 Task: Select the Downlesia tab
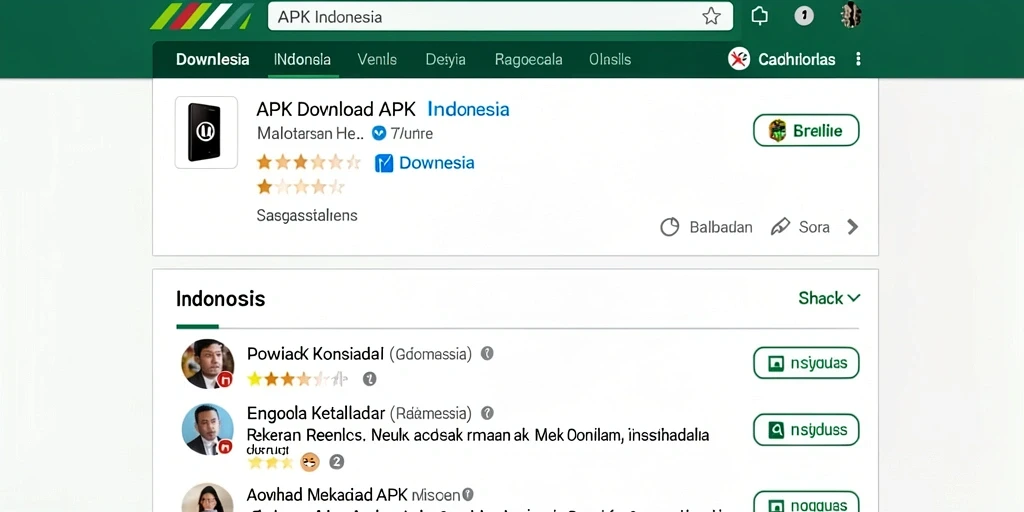coord(213,60)
